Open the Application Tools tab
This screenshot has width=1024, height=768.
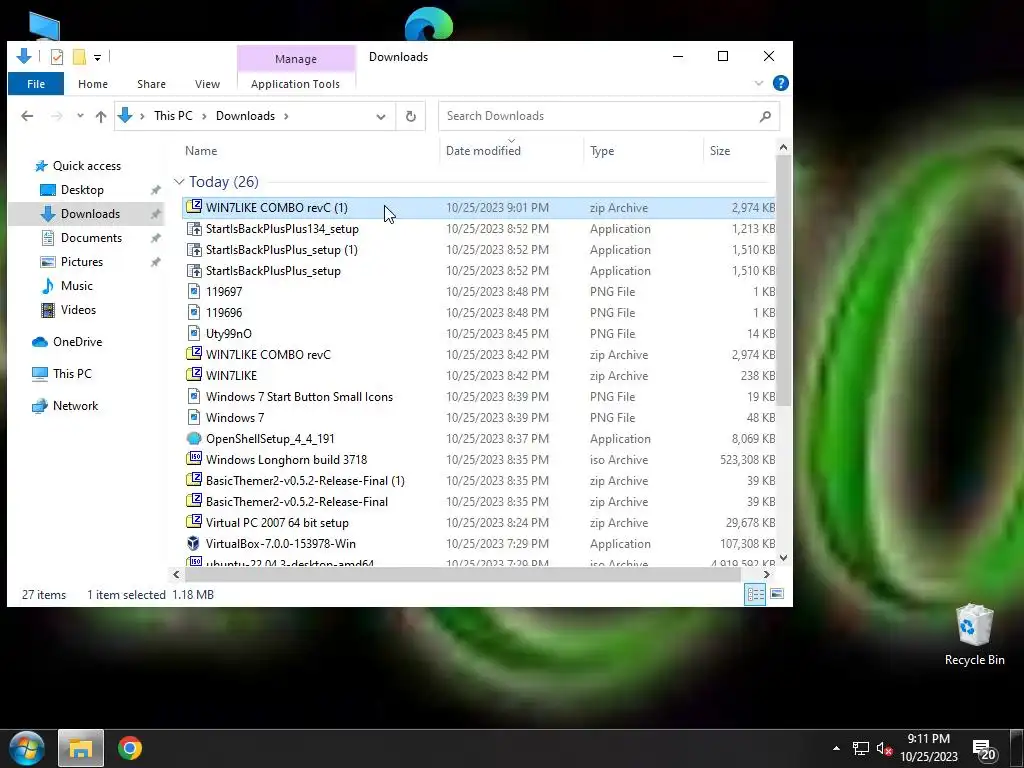tap(295, 84)
